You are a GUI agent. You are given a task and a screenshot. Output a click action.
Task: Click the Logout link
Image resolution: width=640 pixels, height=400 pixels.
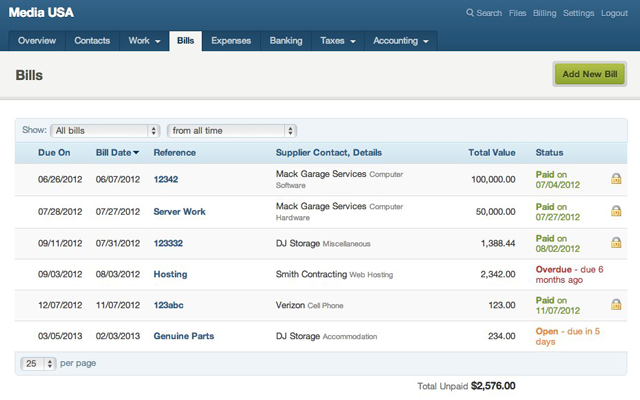(614, 13)
